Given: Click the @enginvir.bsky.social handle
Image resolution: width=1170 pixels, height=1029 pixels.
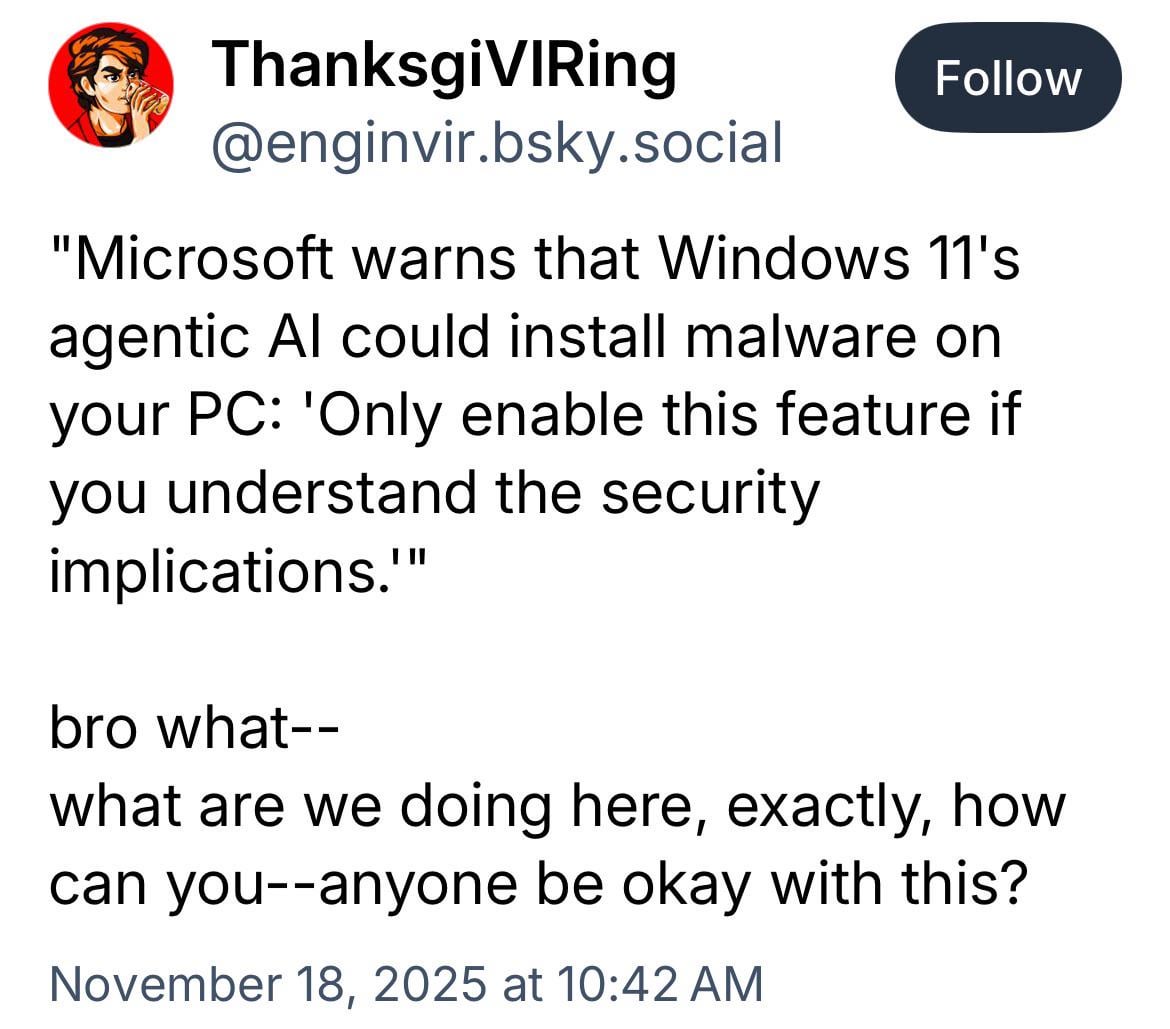Looking at the screenshot, I should point(495,143).
